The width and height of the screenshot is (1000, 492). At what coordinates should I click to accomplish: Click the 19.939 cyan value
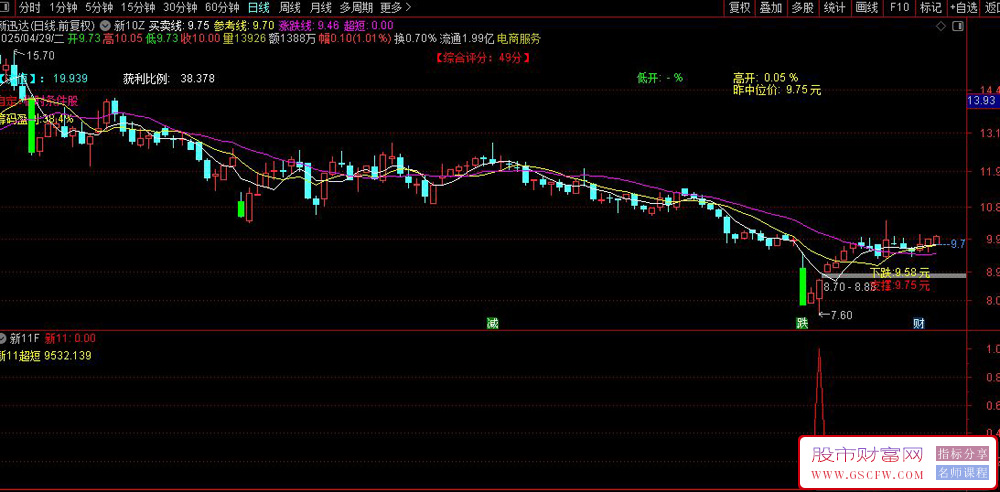coord(71,78)
